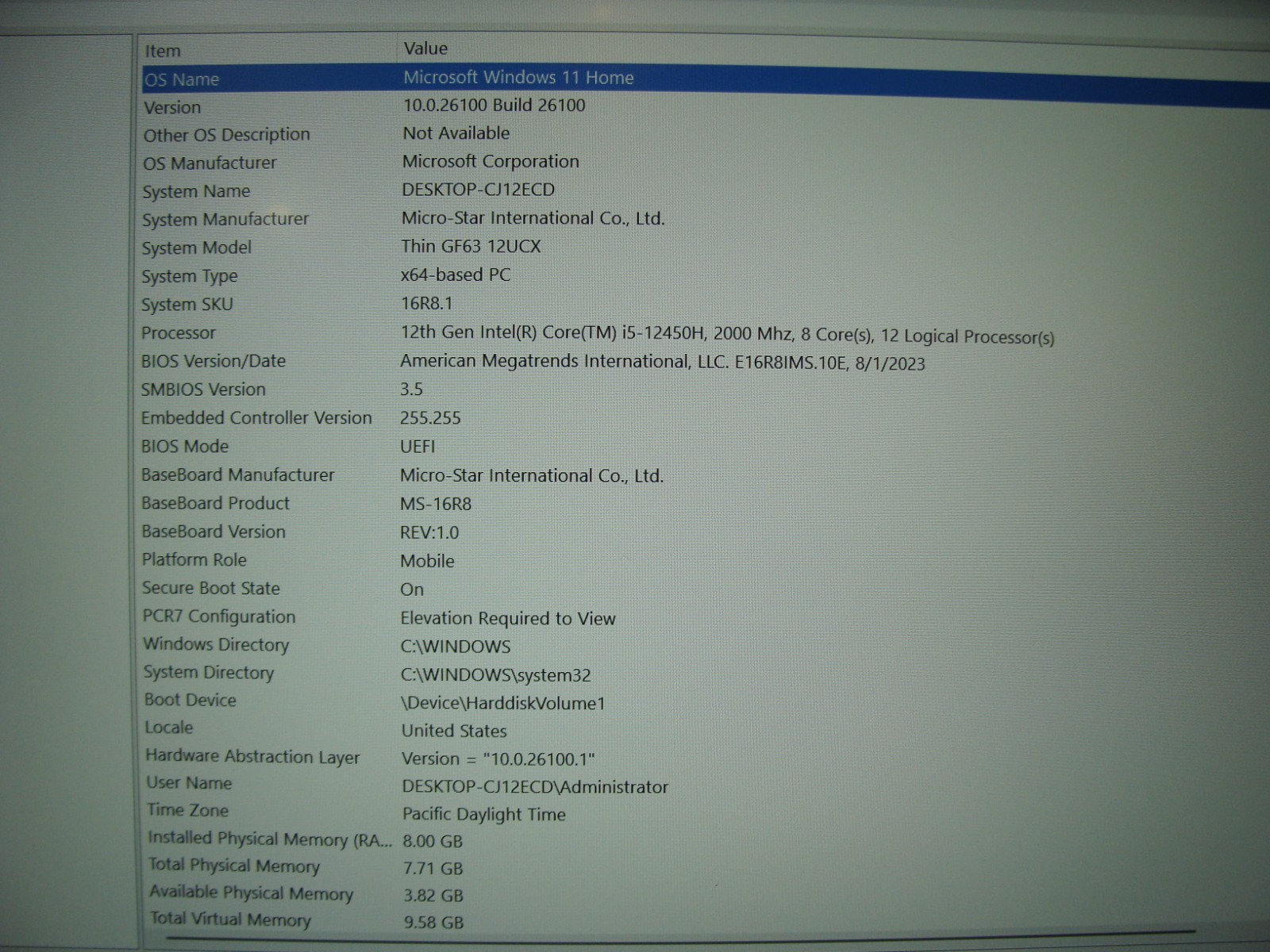Select the Version row label
1270x952 pixels.
(172, 107)
